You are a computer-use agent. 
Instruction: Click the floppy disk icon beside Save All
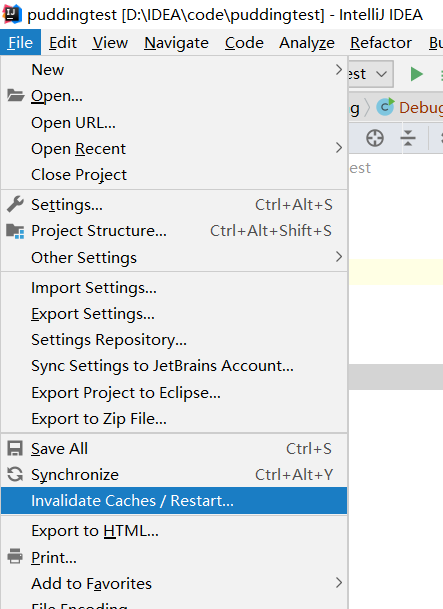click(15, 448)
